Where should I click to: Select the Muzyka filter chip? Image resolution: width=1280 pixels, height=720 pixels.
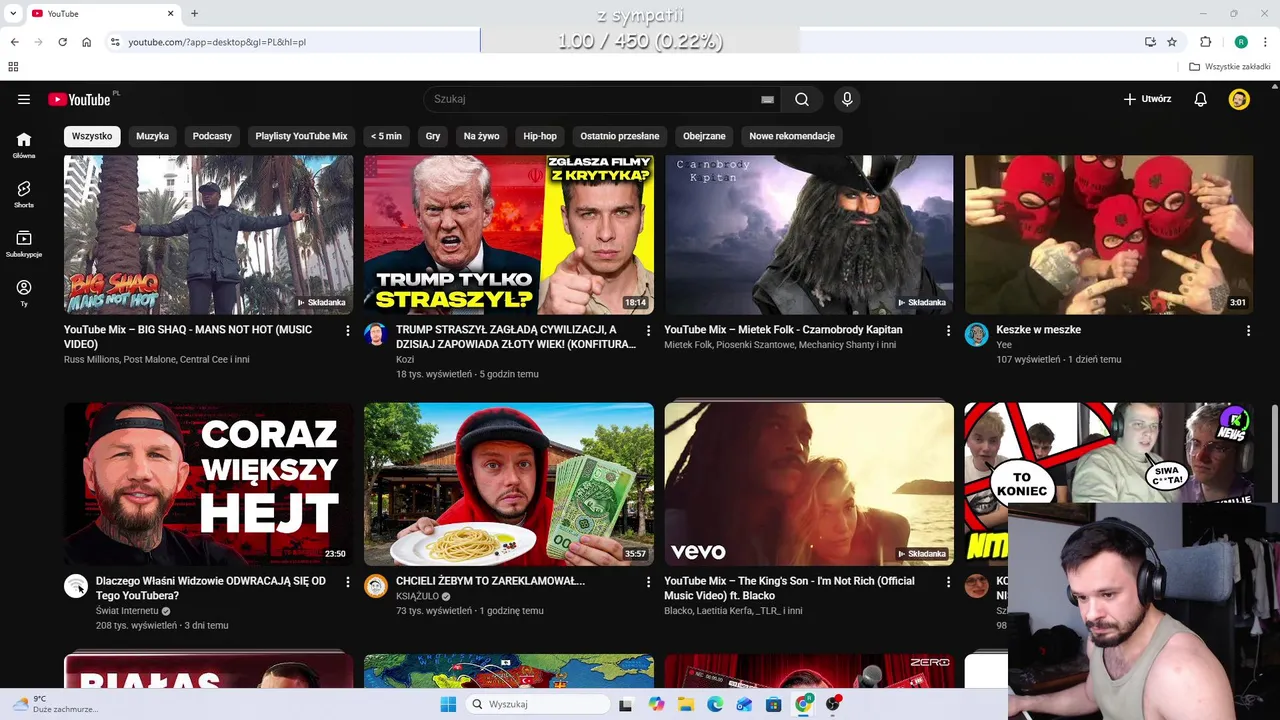click(x=152, y=136)
